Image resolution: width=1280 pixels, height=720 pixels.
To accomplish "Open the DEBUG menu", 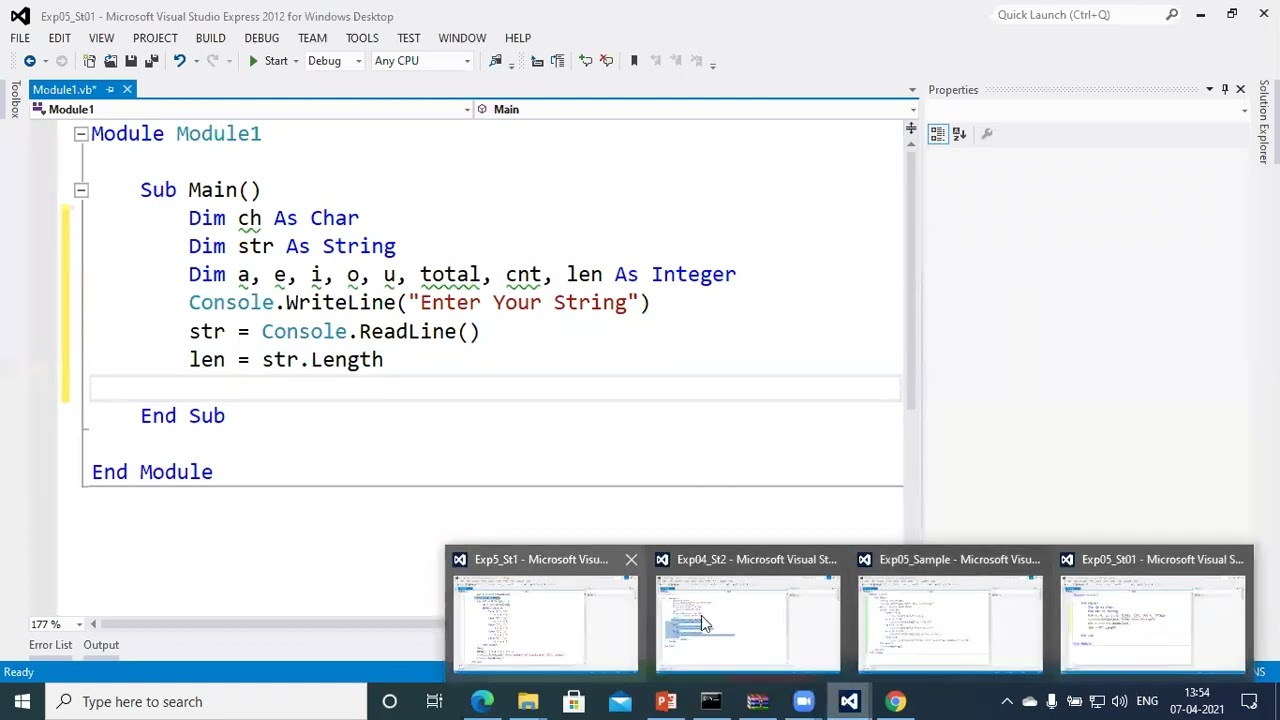I will coord(261,38).
